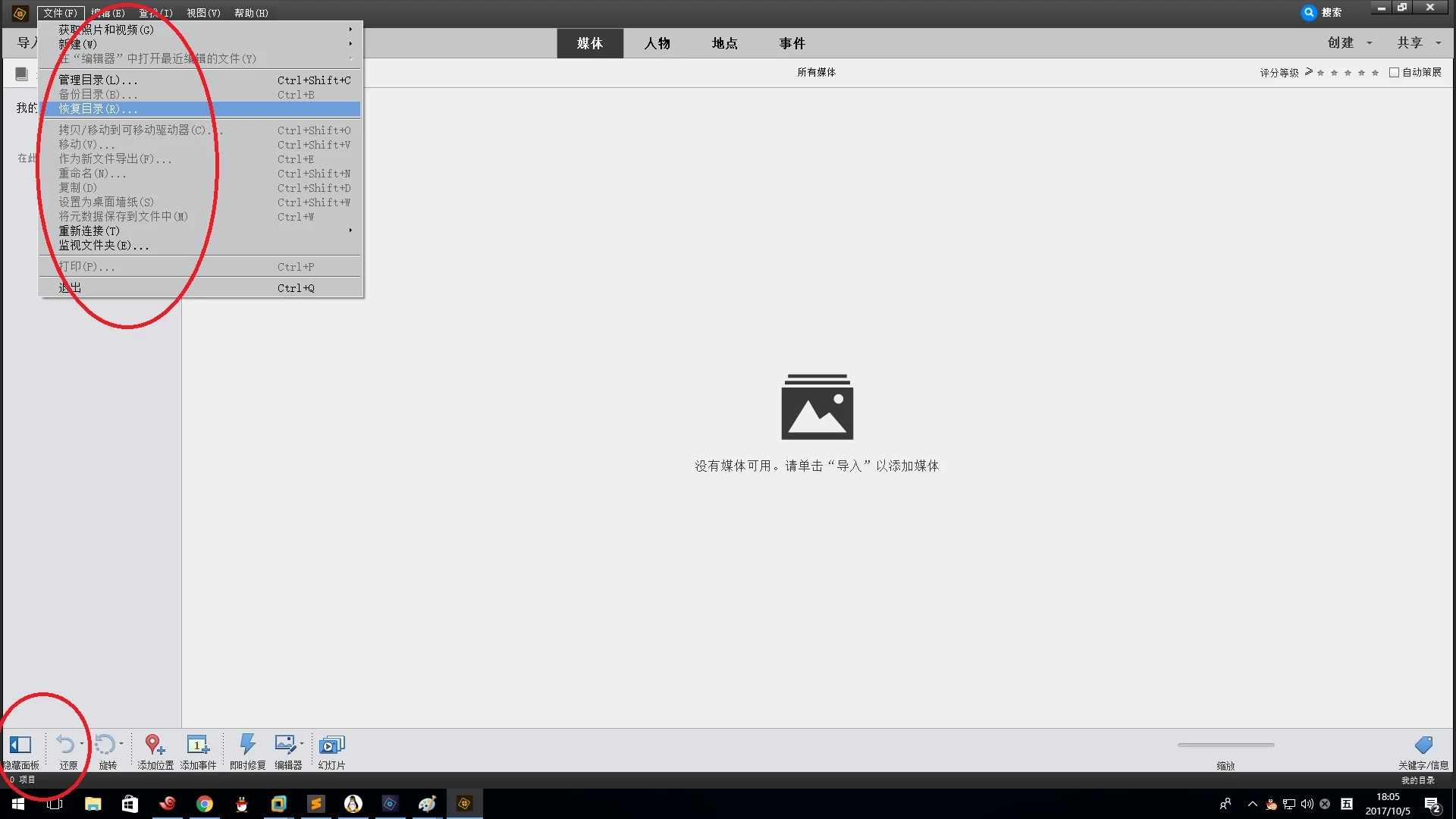Open Instant Fix (即时修复) lightning icon
The height and width of the screenshot is (819, 1456).
point(247,745)
